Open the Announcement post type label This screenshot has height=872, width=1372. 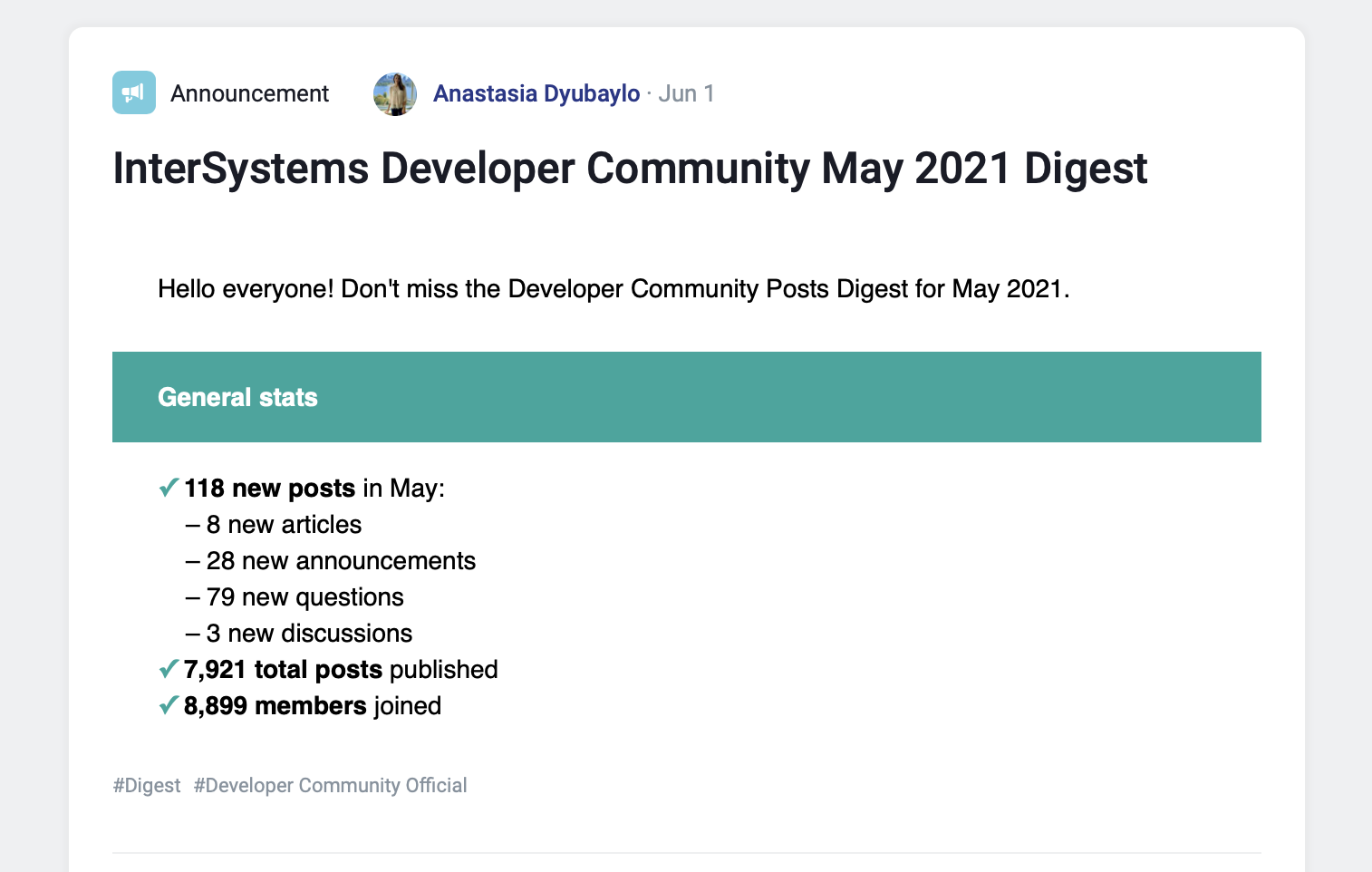click(x=249, y=93)
